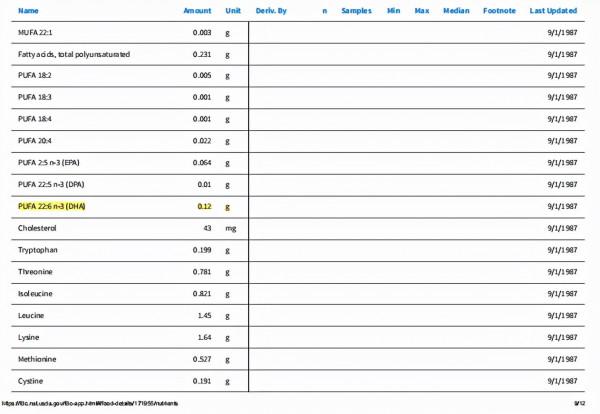This screenshot has height=414, width=600.
Task: Click the Samples column header
Action: pos(356,10)
